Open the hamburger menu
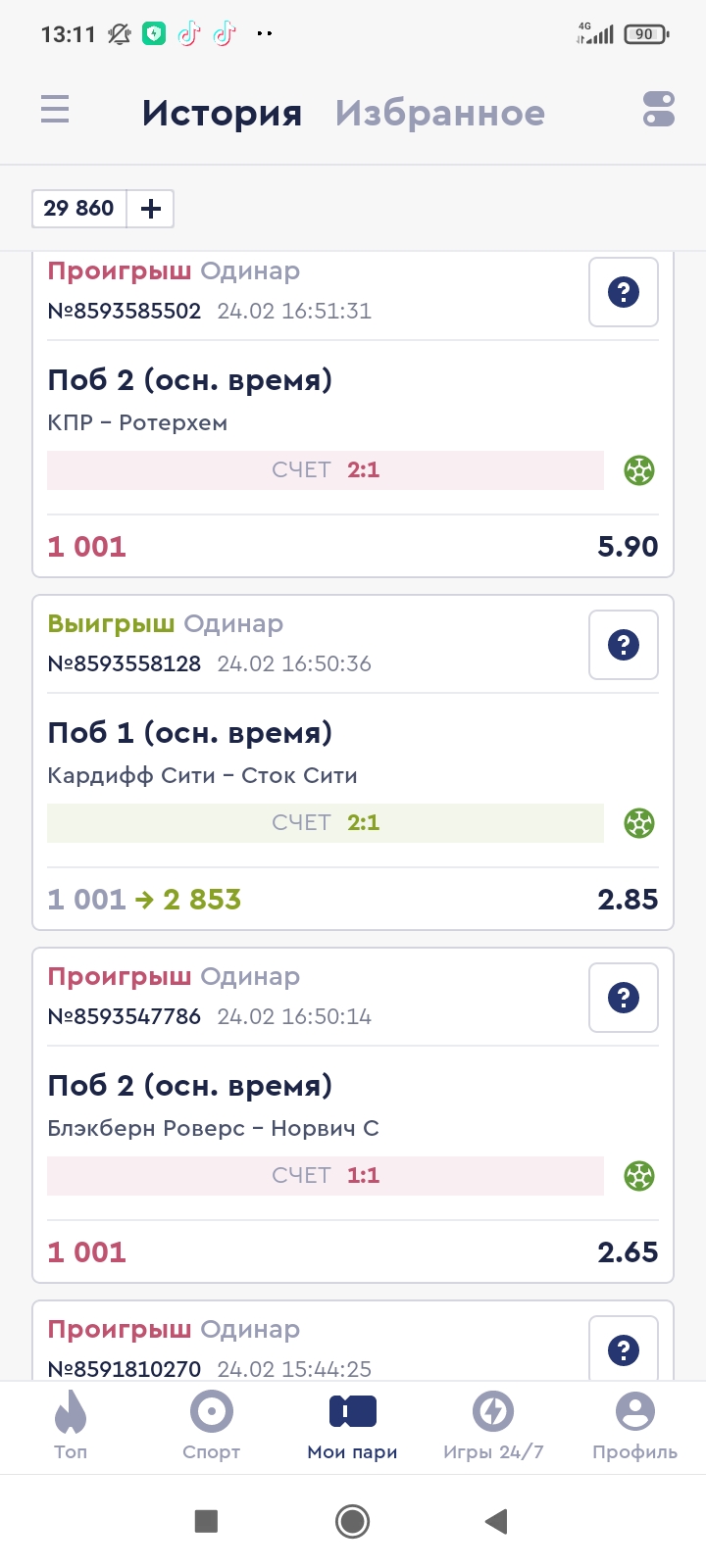Viewport: 706px width, 1568px height. (x=55, y=109)
